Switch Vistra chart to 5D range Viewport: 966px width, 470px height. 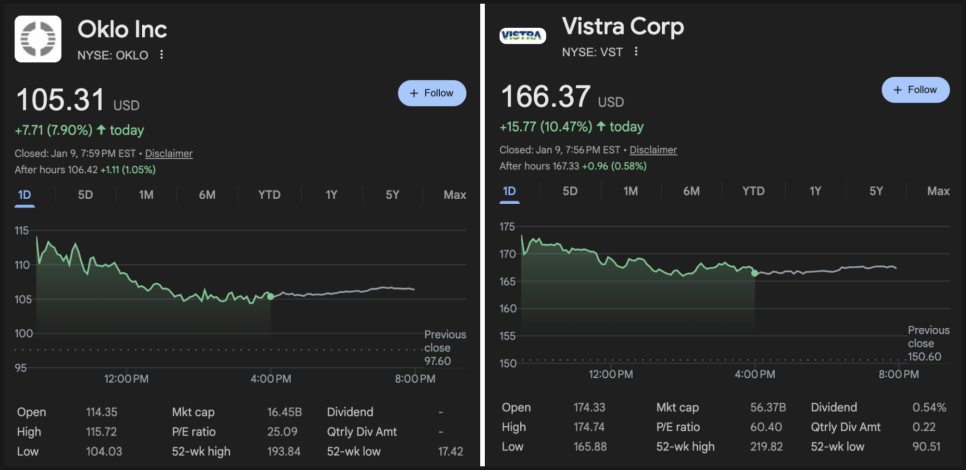tap(570, 191)
